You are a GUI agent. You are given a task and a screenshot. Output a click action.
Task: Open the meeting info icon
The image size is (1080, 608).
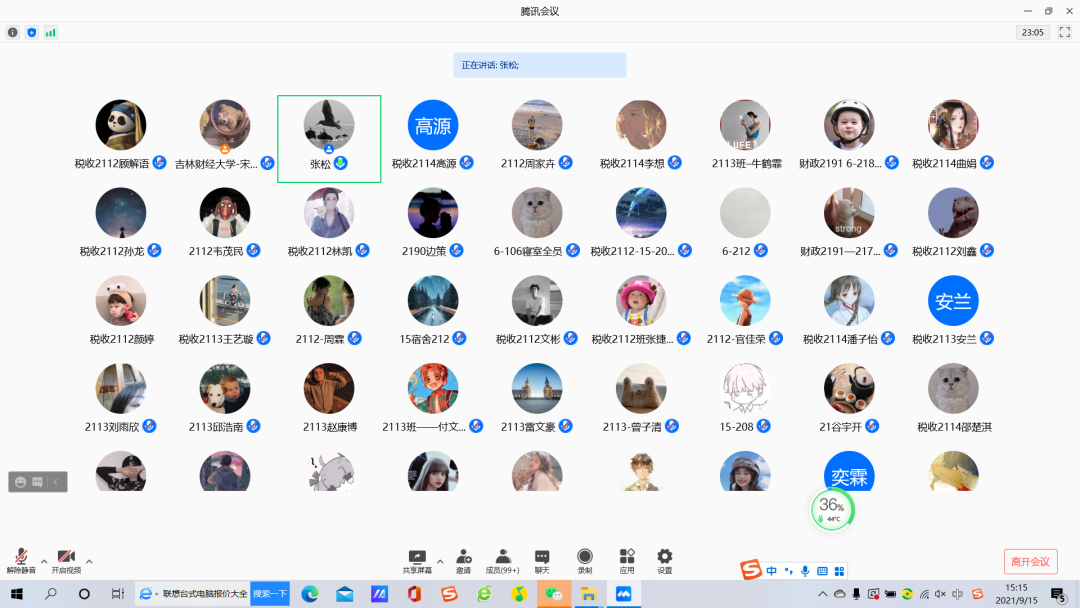[13, 32]
